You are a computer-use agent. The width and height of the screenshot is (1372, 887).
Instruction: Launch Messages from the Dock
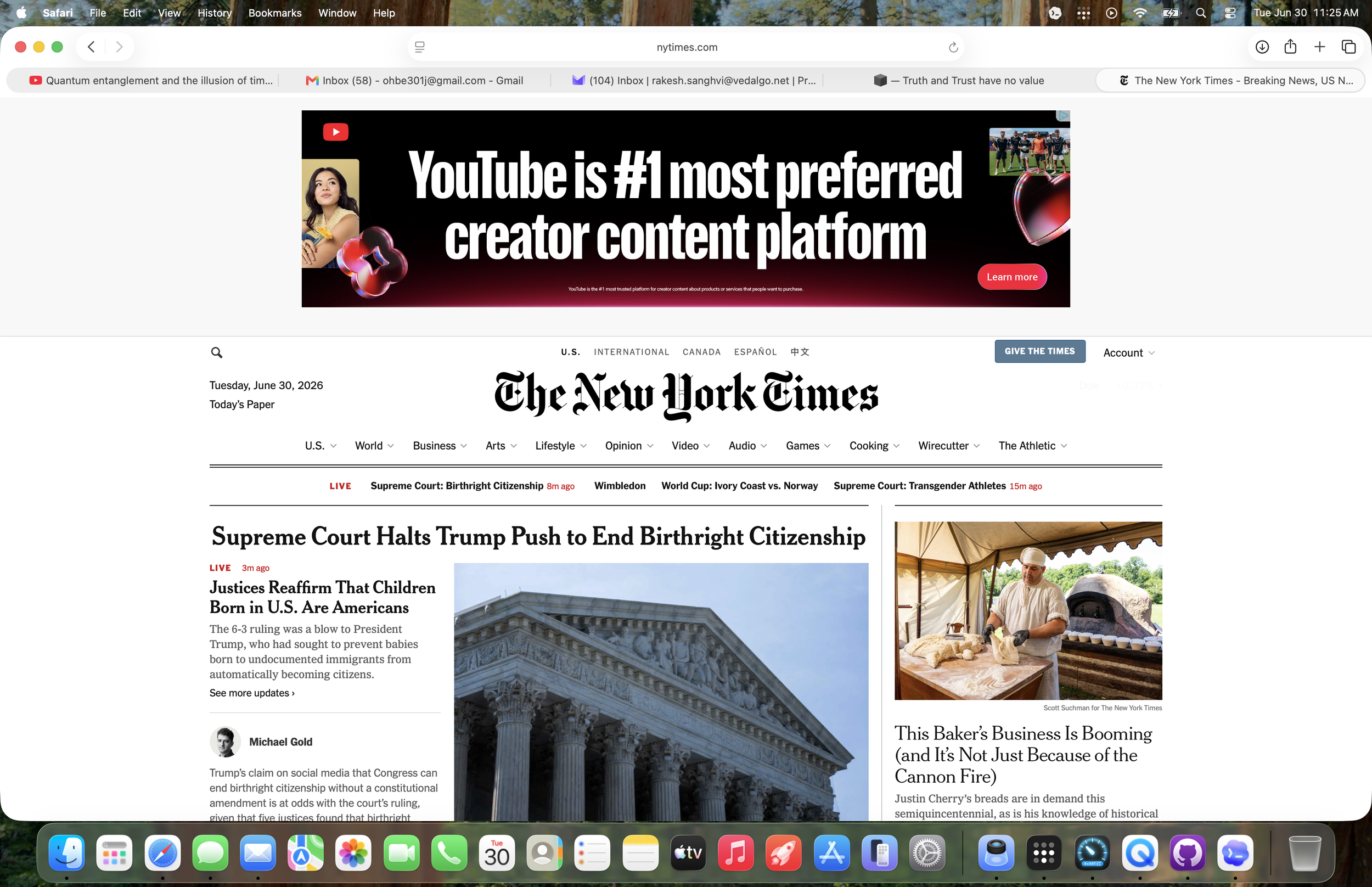click(210, 853)
